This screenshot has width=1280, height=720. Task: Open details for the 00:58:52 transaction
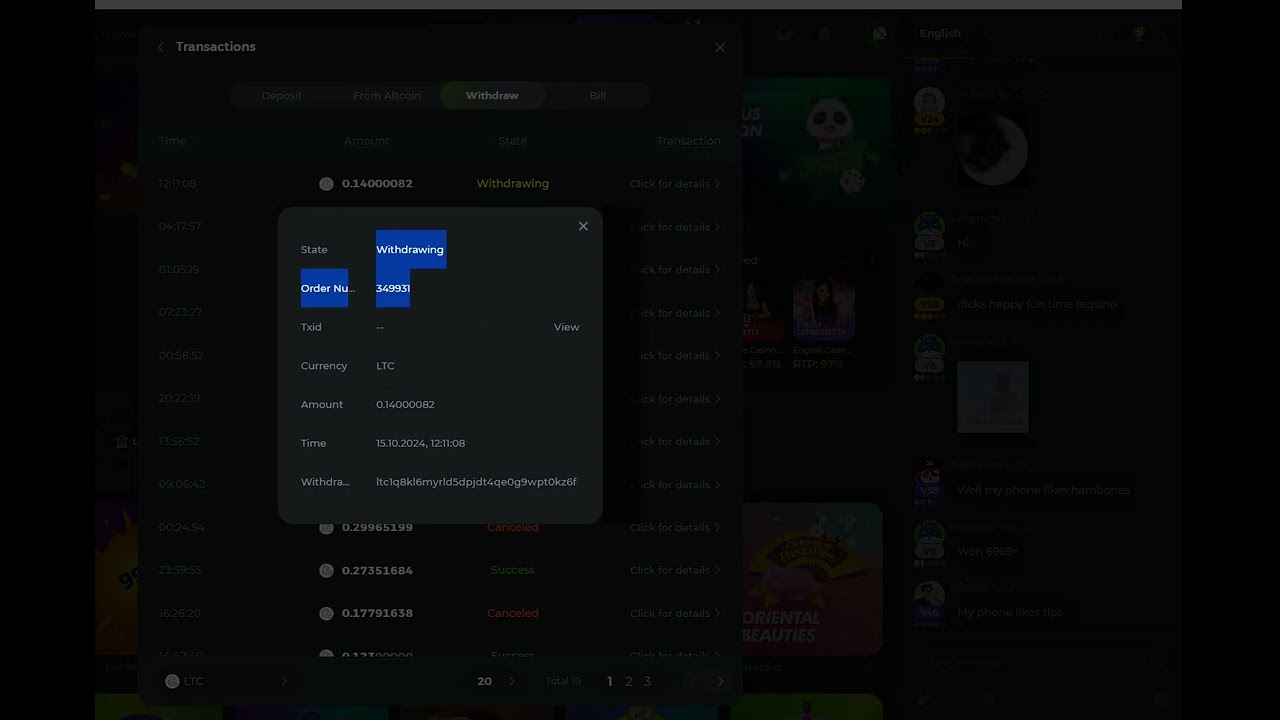[x=675, y=355]
